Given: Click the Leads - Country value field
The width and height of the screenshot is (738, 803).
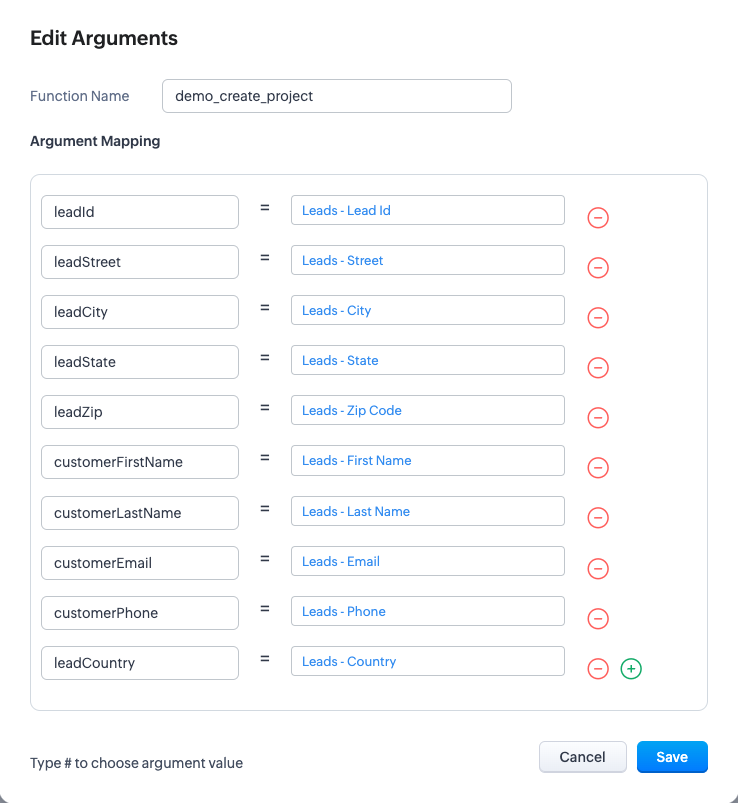Looking at the screenshot, I should click(x=428, y=662).
